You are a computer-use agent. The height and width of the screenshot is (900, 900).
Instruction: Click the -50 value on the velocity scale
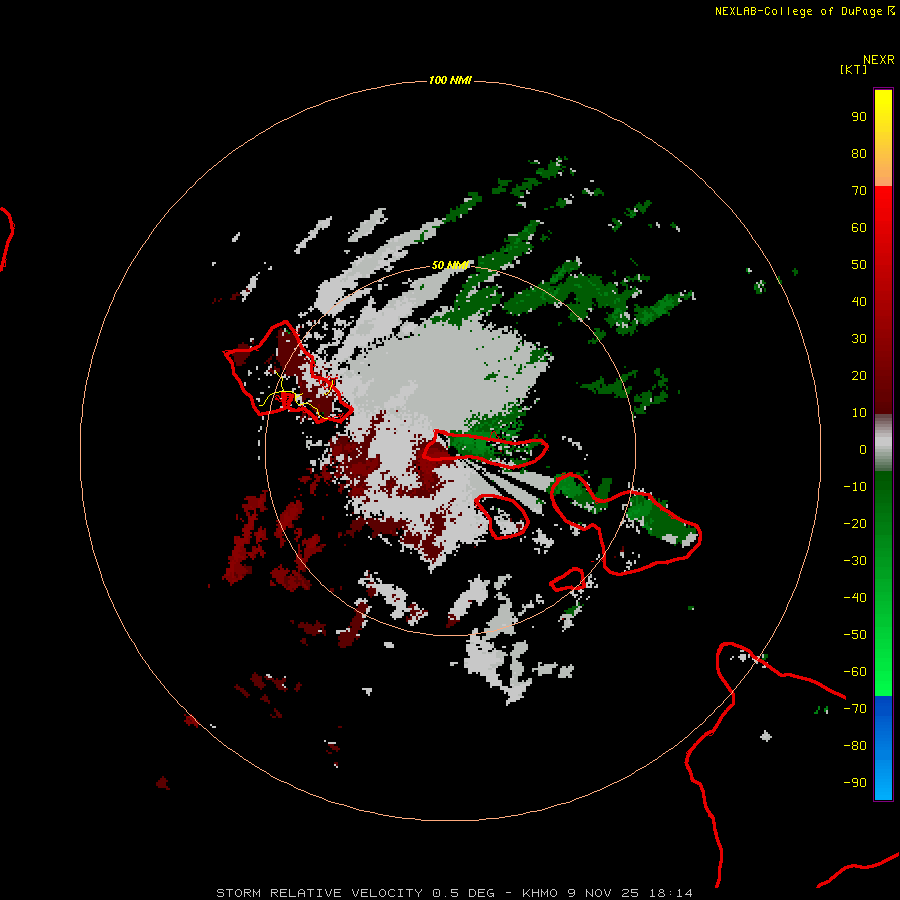[x=855, y=635]
